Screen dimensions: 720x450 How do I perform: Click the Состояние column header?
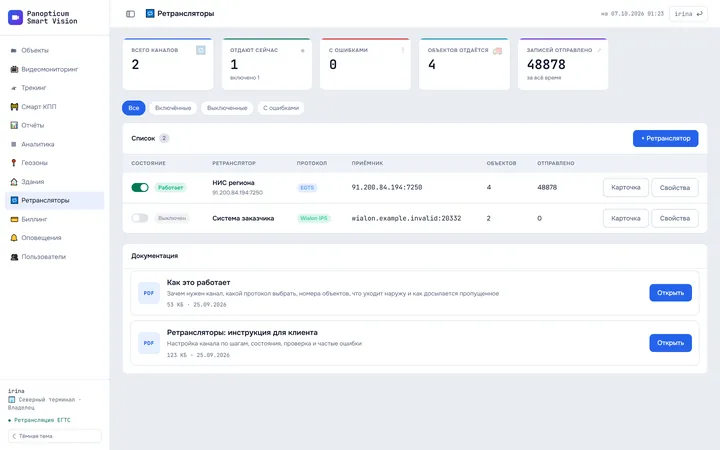coord(148,163)
